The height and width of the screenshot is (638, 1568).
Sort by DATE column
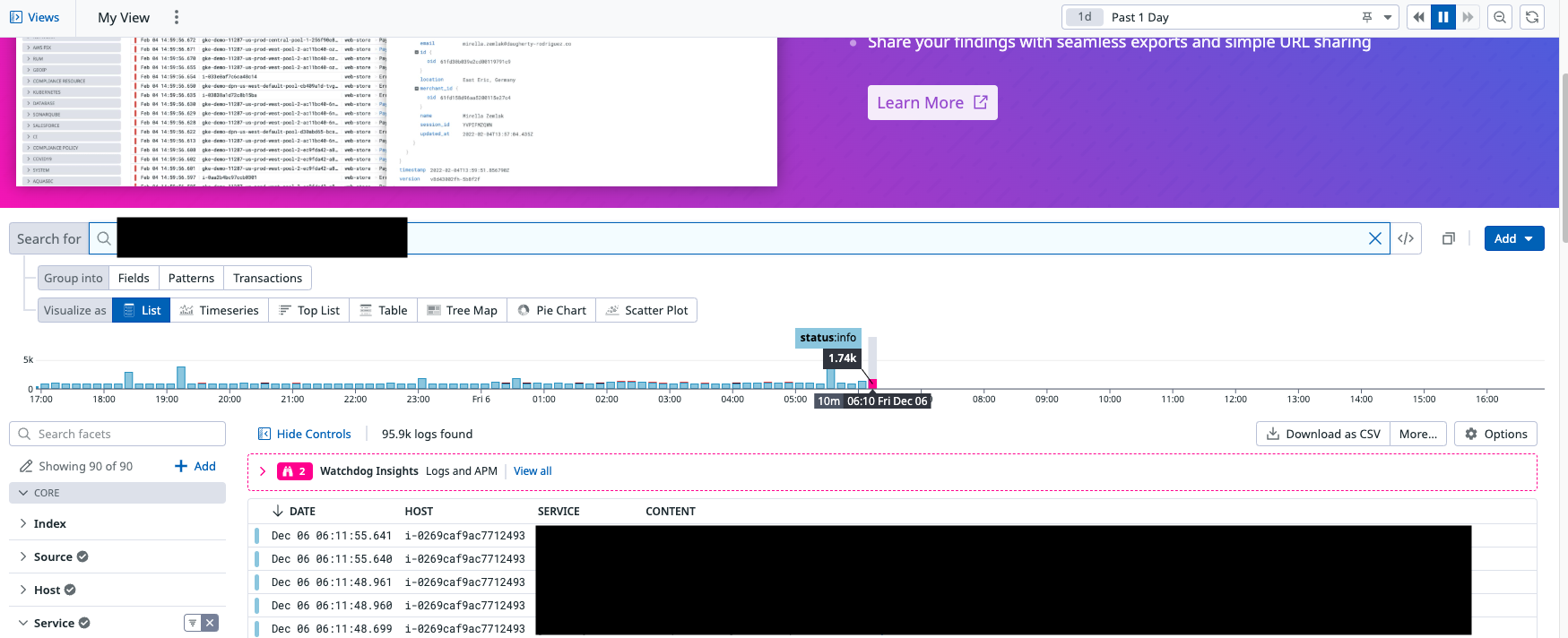[x=294, y=512]
